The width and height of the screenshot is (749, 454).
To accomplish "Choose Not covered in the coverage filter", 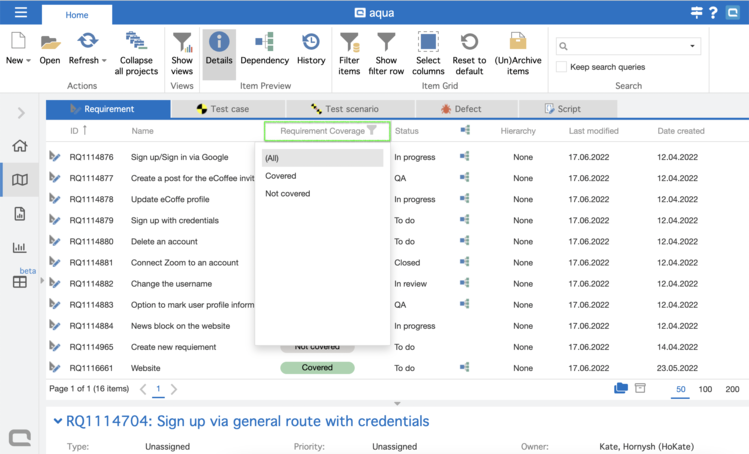I will tap(288, 194).
